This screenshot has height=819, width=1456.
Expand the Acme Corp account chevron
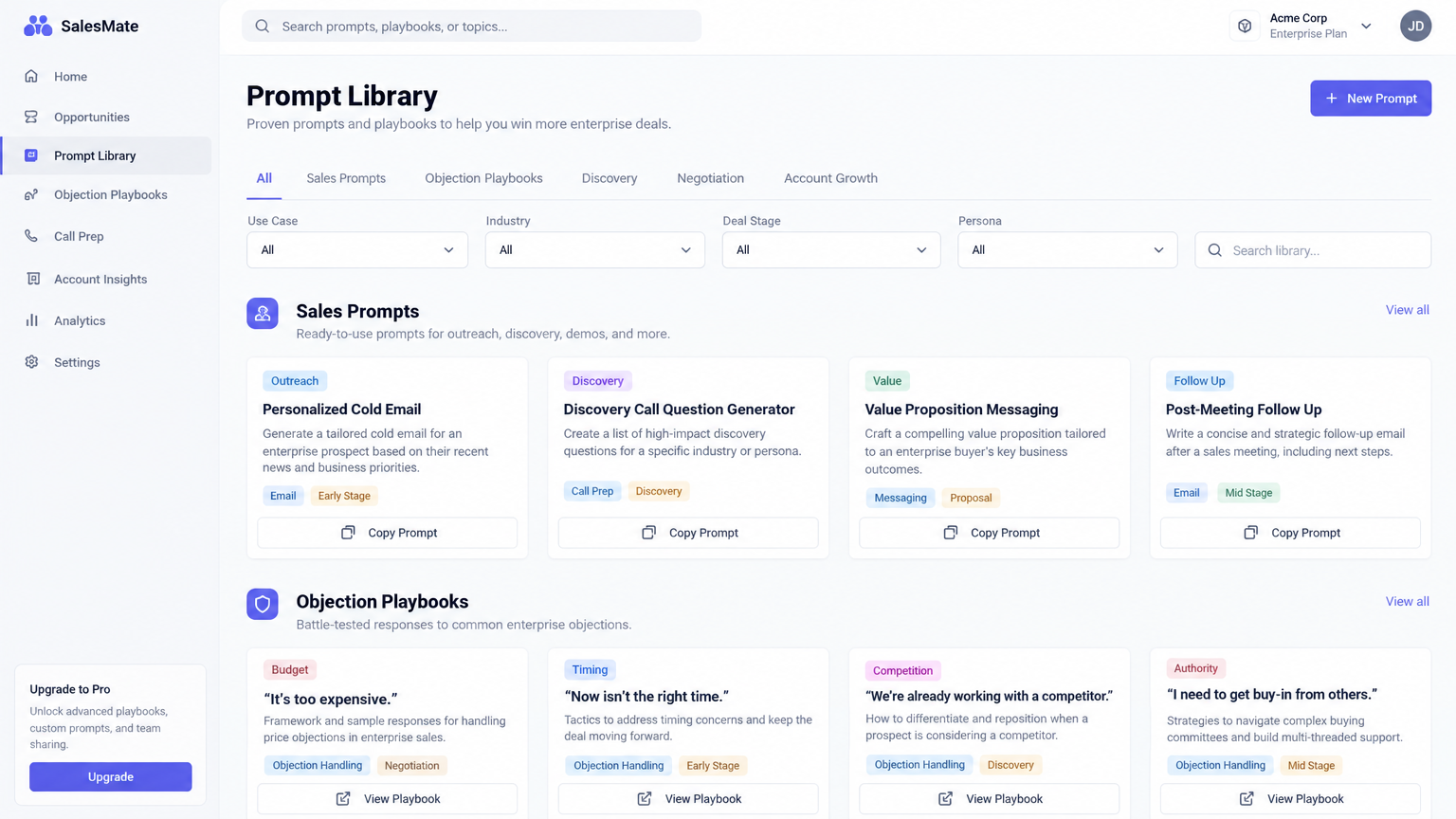pos(1366,27)
